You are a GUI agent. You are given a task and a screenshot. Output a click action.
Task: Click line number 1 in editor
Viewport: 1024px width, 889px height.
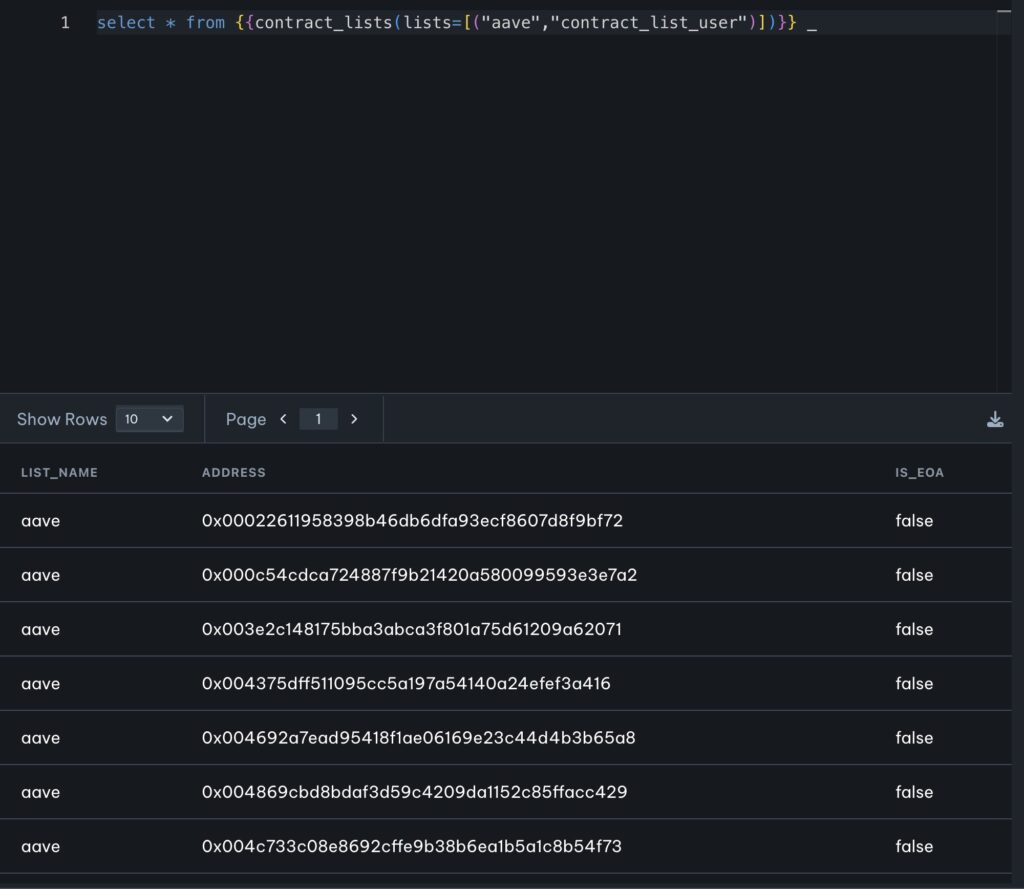coord(65,22)
